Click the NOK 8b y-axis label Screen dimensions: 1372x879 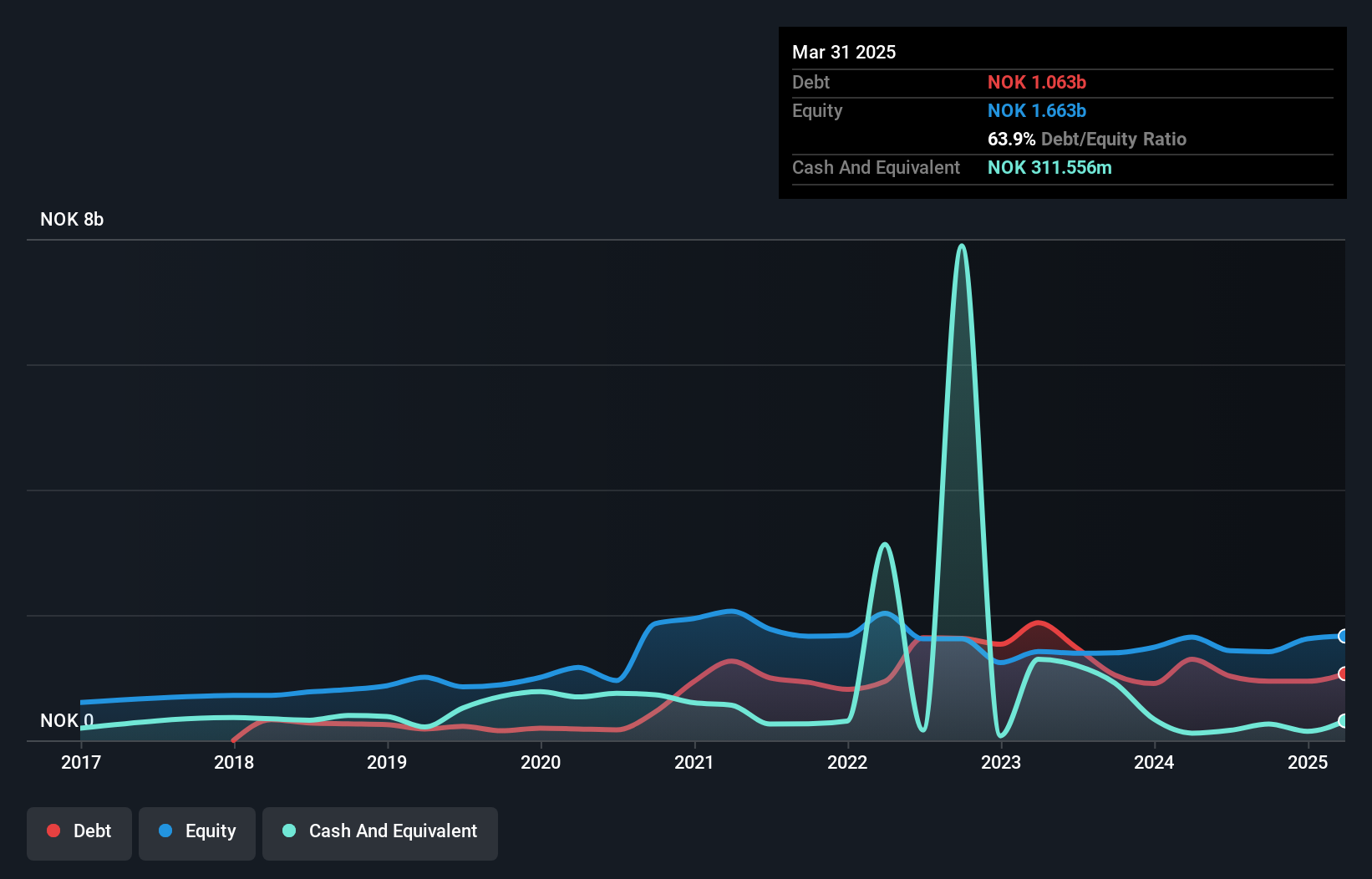click(x=72, y=219)
